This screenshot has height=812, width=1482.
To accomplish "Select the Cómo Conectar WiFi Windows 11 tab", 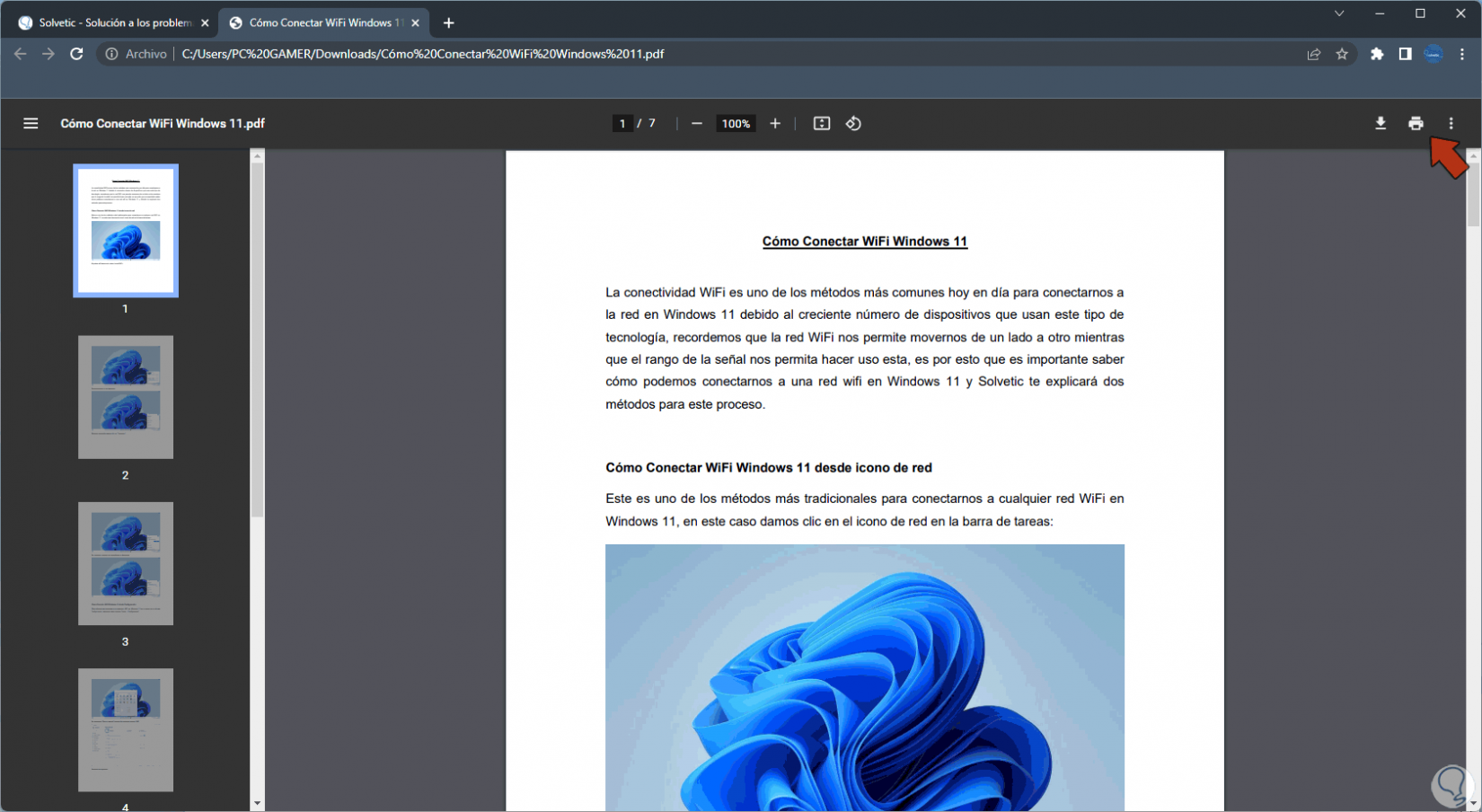I will [x=324, y=23].
